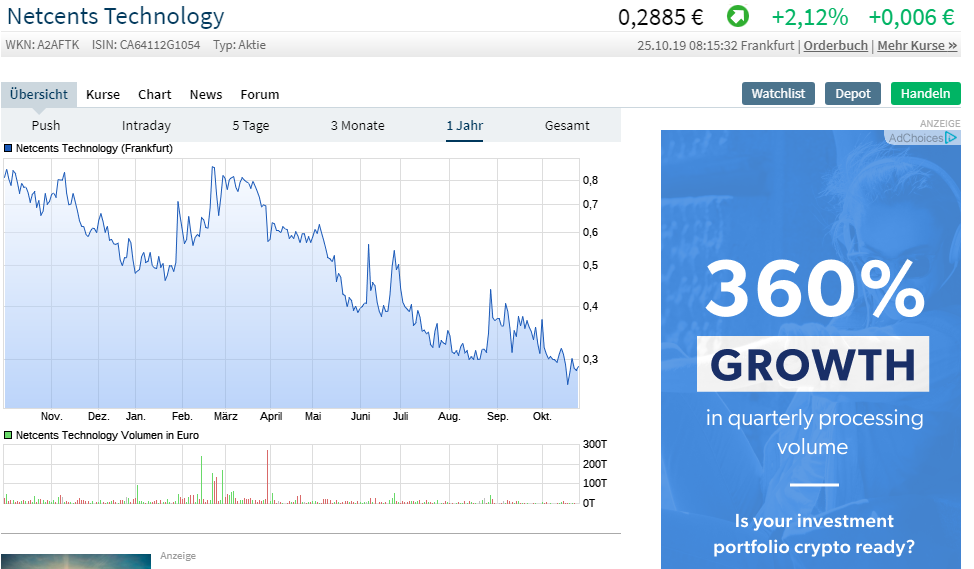Click the Netcents Technology (Frankfurt) legend label
This screenshot has height=569, width=974.
pyautogui.click(x=94, y=148)
